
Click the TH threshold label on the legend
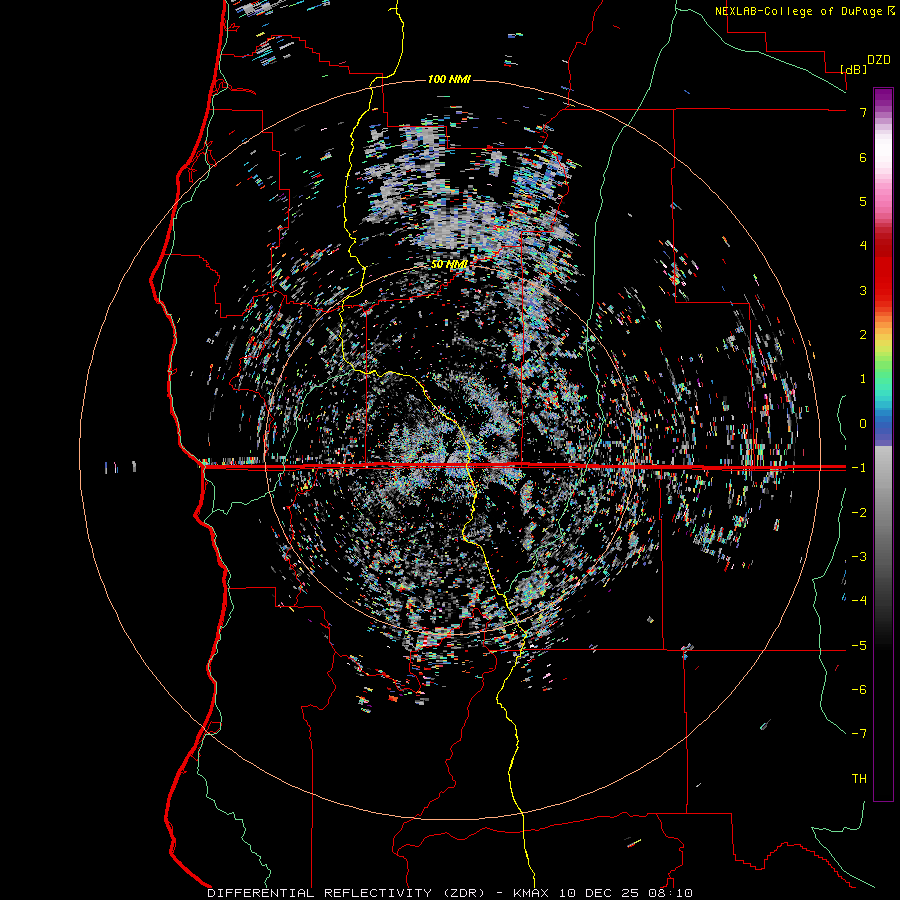click(x=859, y=779)
